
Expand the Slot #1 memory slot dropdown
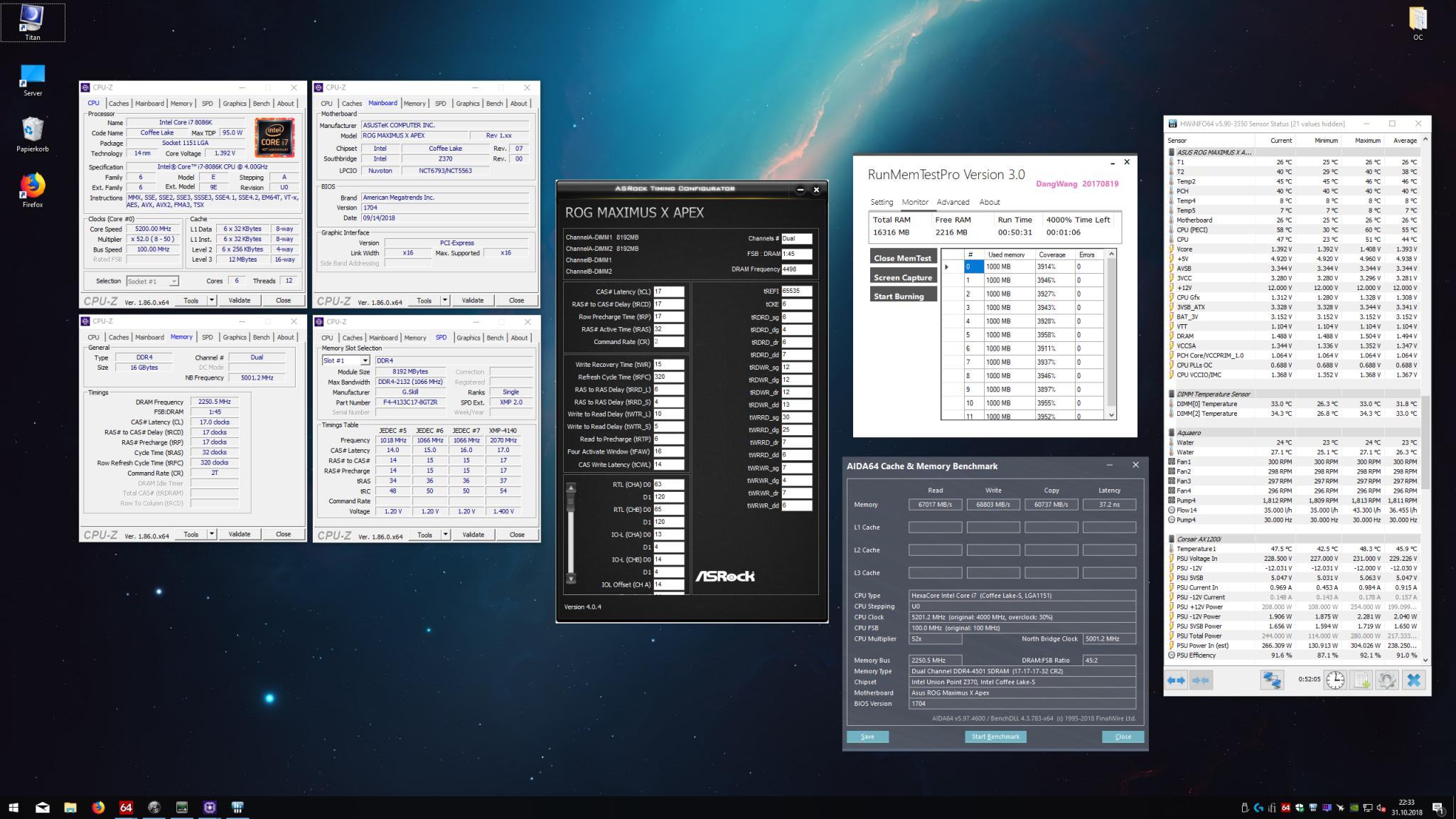(365, 360)
